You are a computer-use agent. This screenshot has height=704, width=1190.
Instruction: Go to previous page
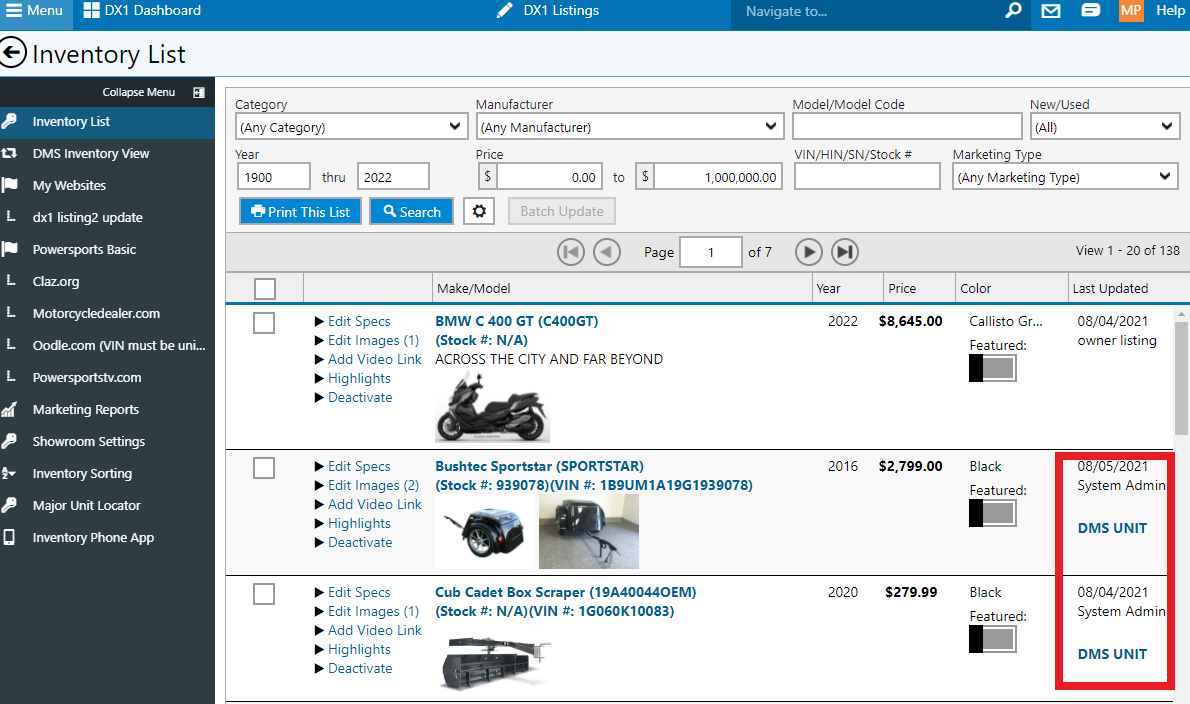click(x=606, y=252)
